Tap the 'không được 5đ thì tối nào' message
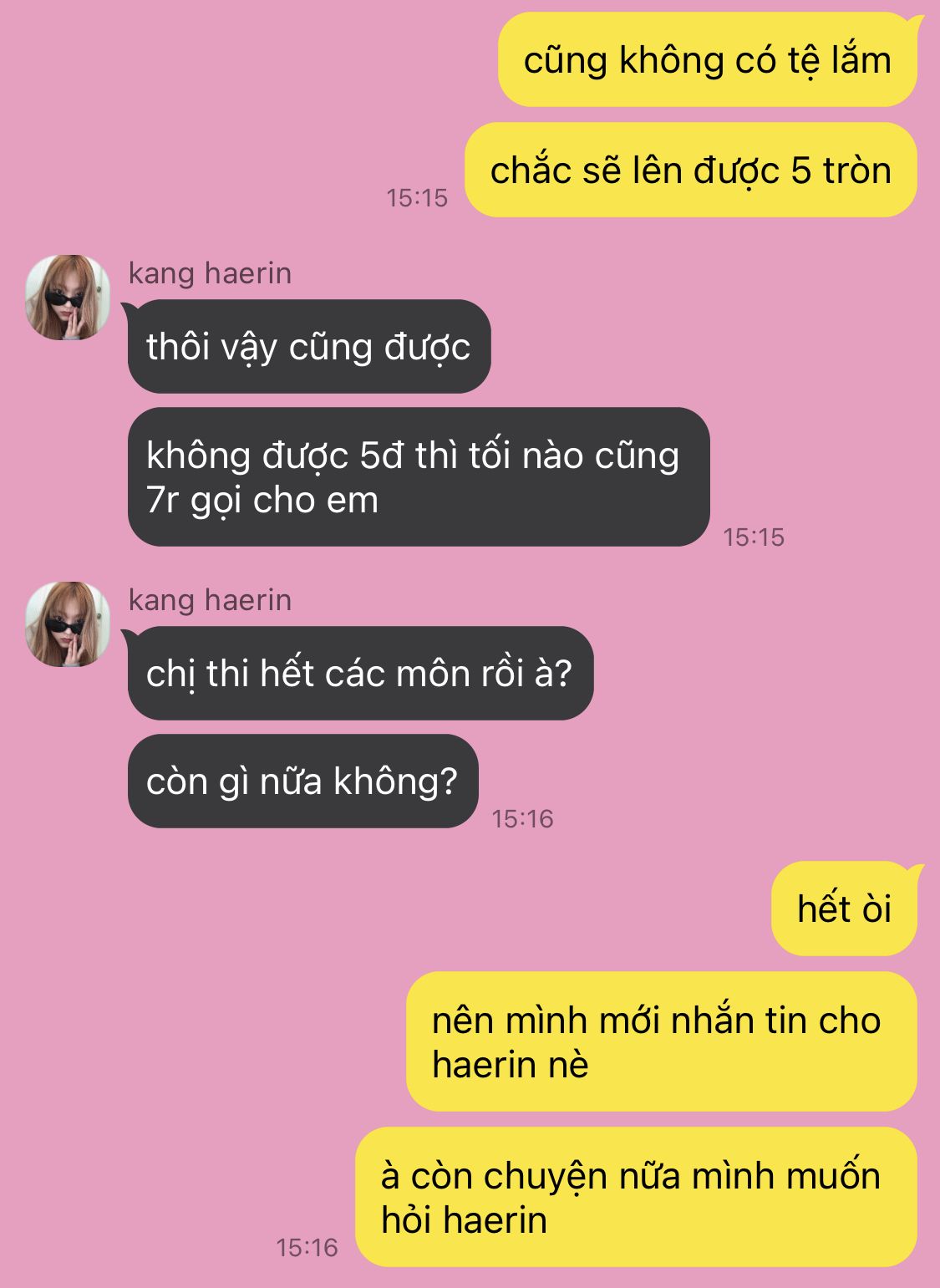The height and width of the screenshot is (1288, 940). [419, 477]
